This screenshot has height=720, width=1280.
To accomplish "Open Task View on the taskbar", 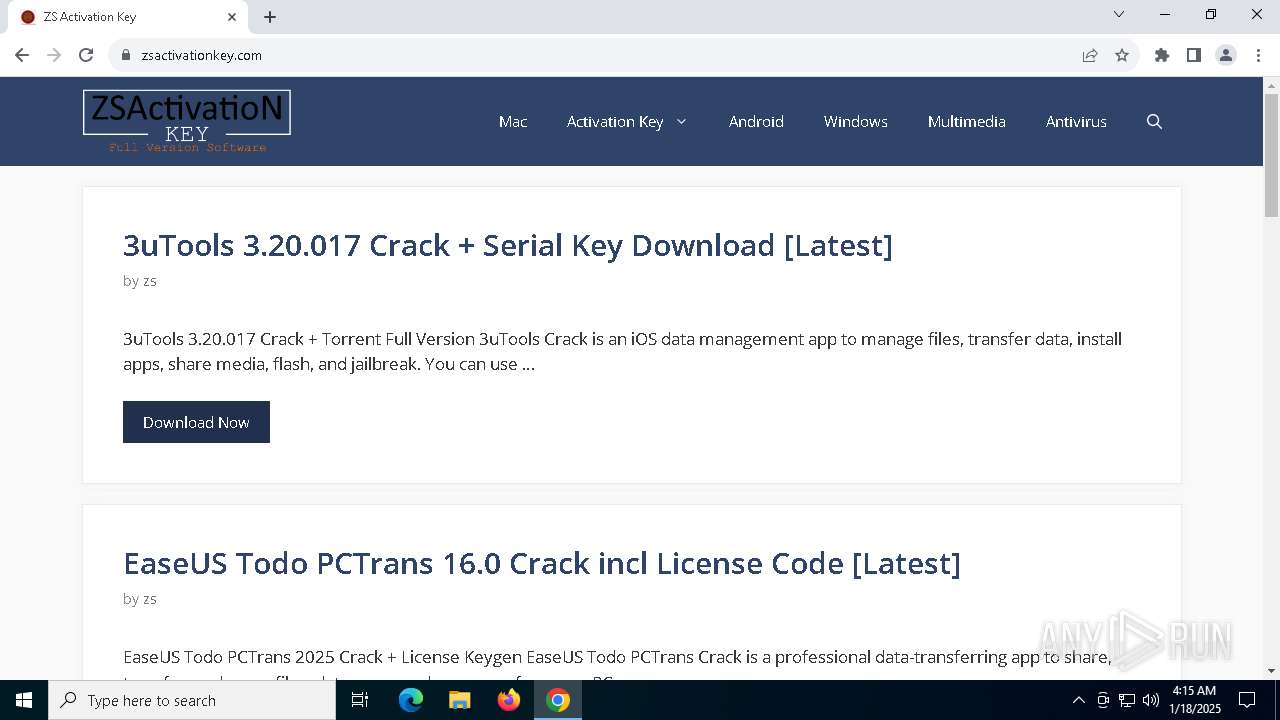I will [x=360, y=700].
